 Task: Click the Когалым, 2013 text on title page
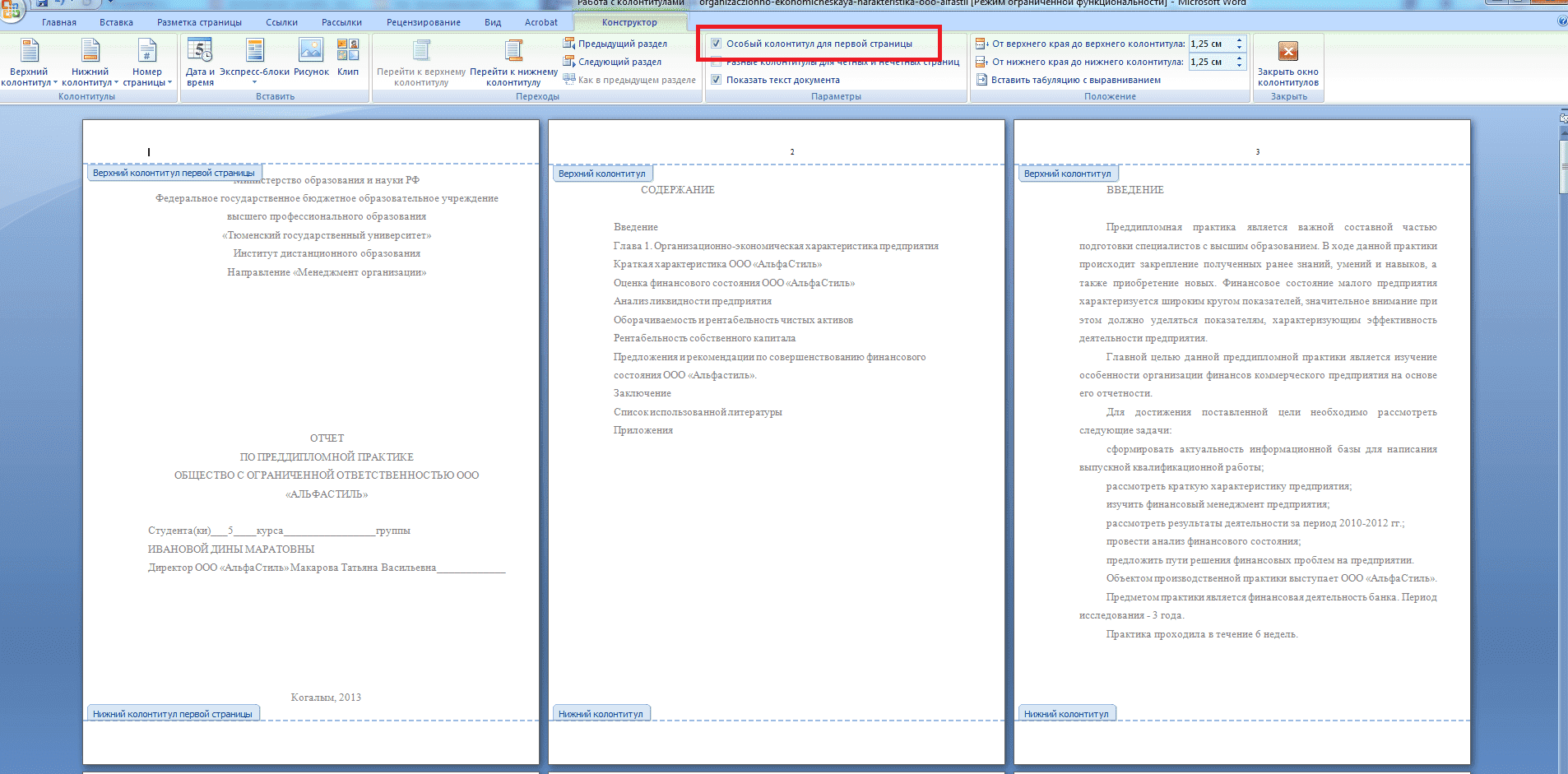[326, 698]
